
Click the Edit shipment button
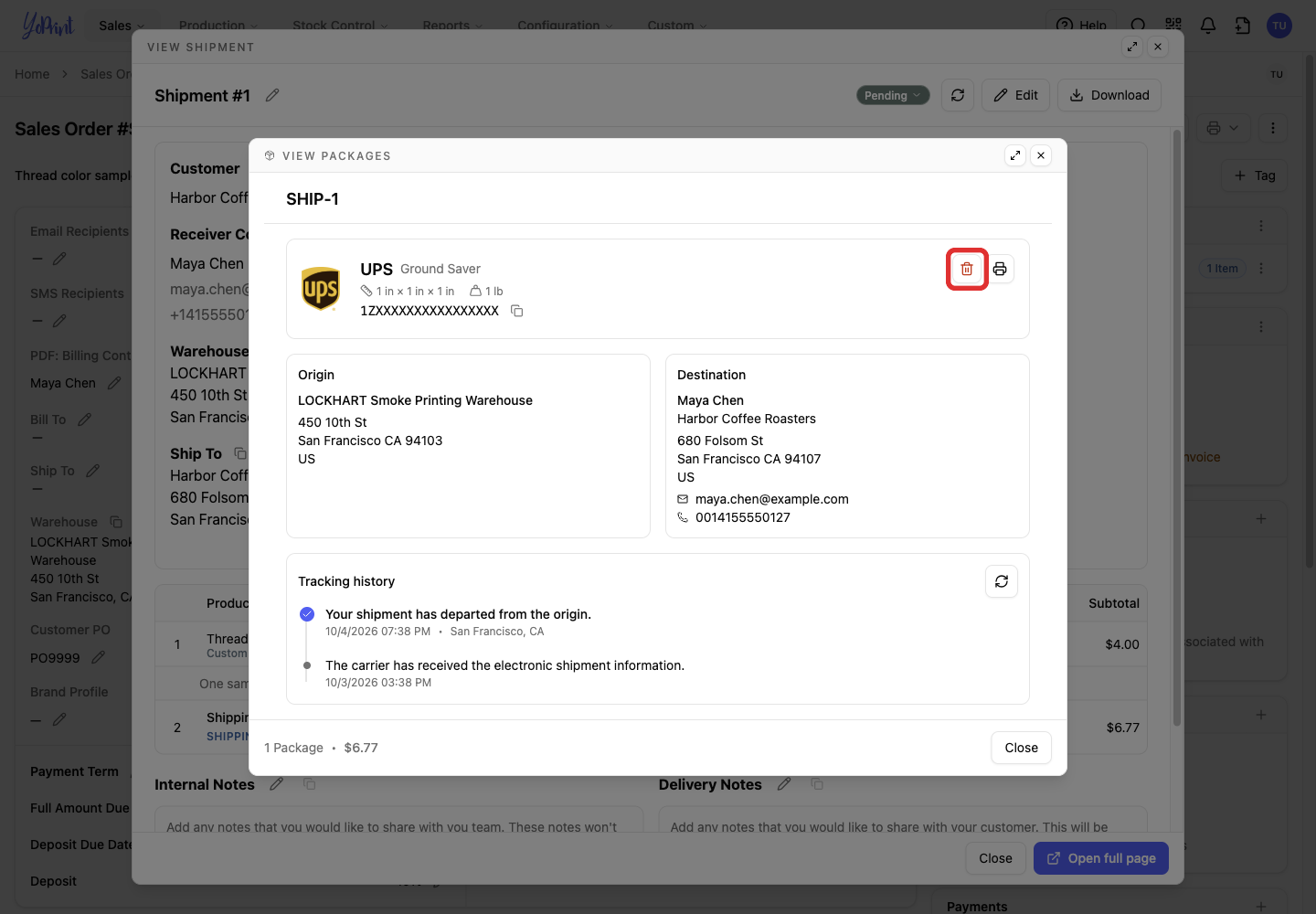click(x=1015, y=95)
